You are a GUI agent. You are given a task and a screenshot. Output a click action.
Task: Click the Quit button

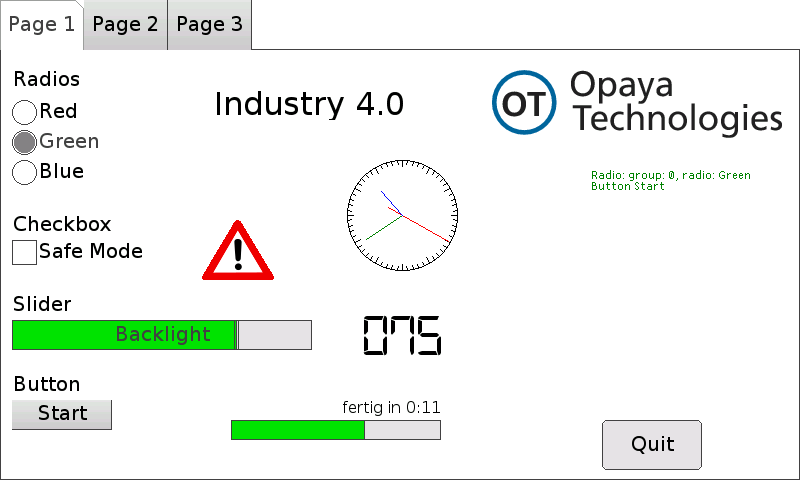tap(652, 445)
